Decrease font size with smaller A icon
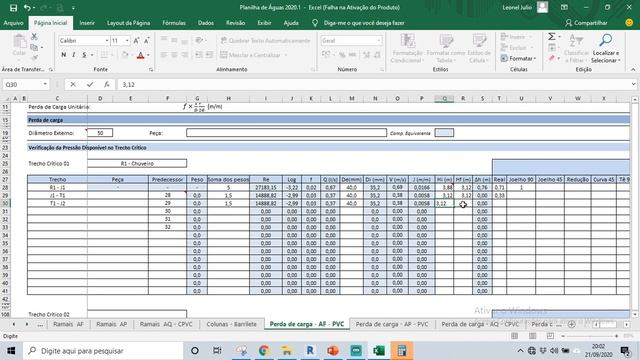 pyautogui.click(x=147, y=40)
